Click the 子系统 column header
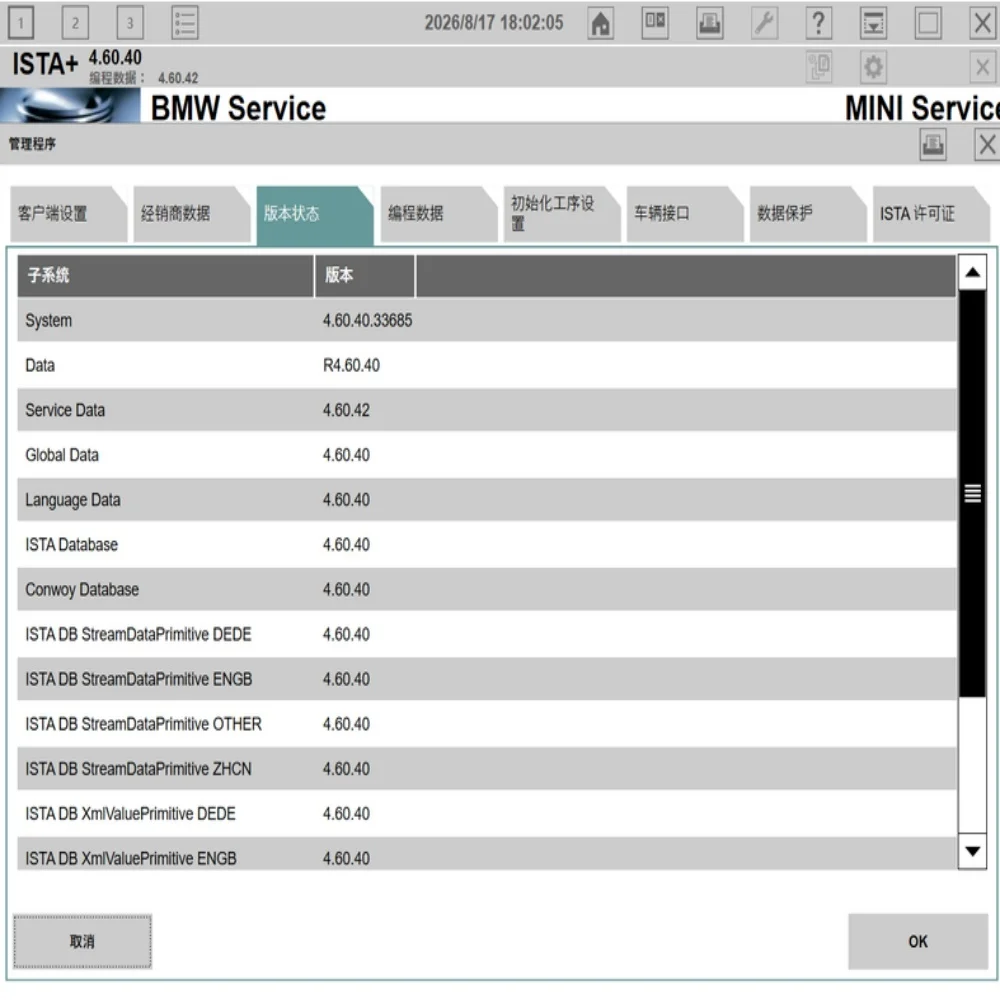The width and height of the screenshot is (1000, 1000). [166, 276]
